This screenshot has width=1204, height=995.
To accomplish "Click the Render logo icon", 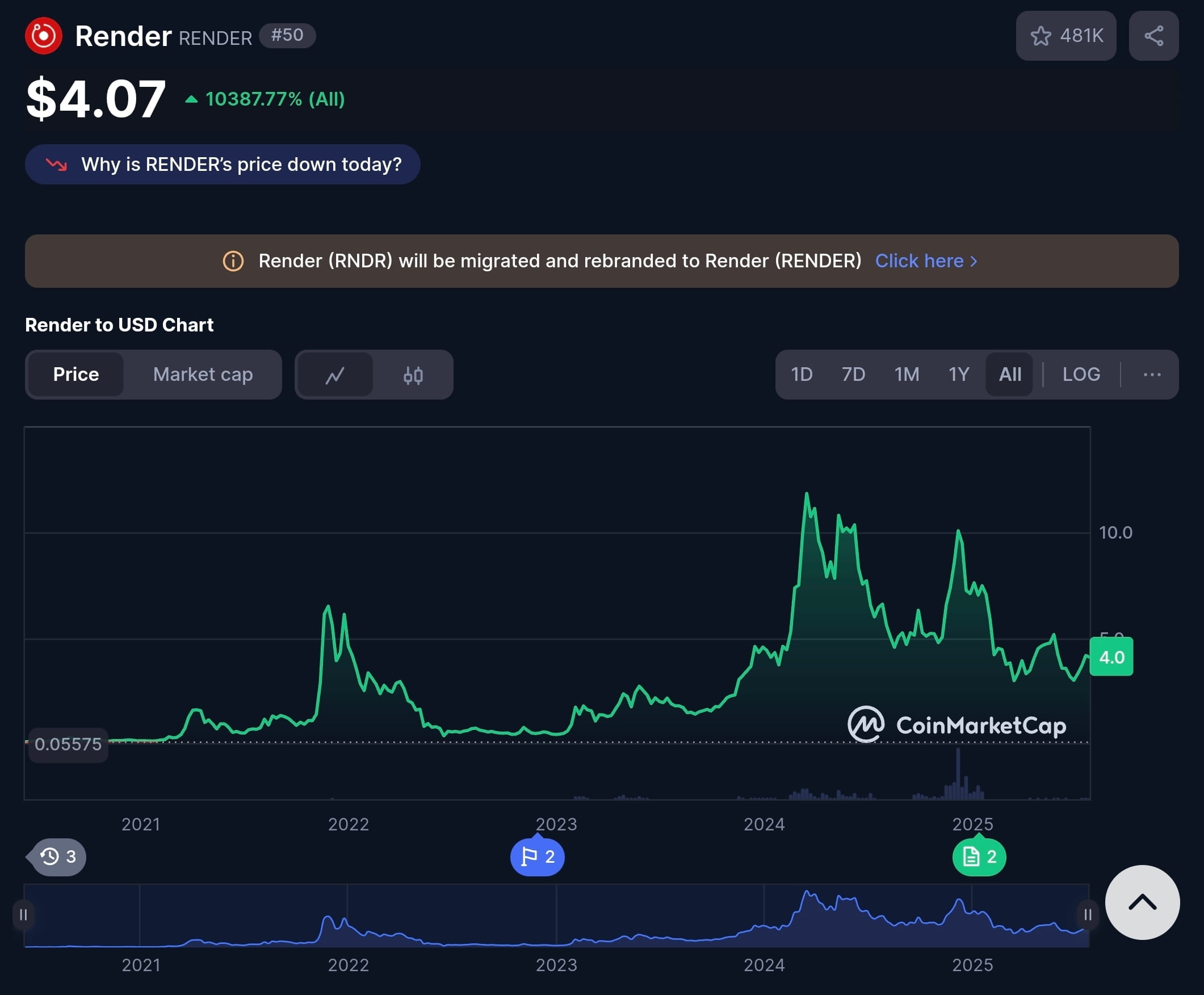I will coord(43,36).
